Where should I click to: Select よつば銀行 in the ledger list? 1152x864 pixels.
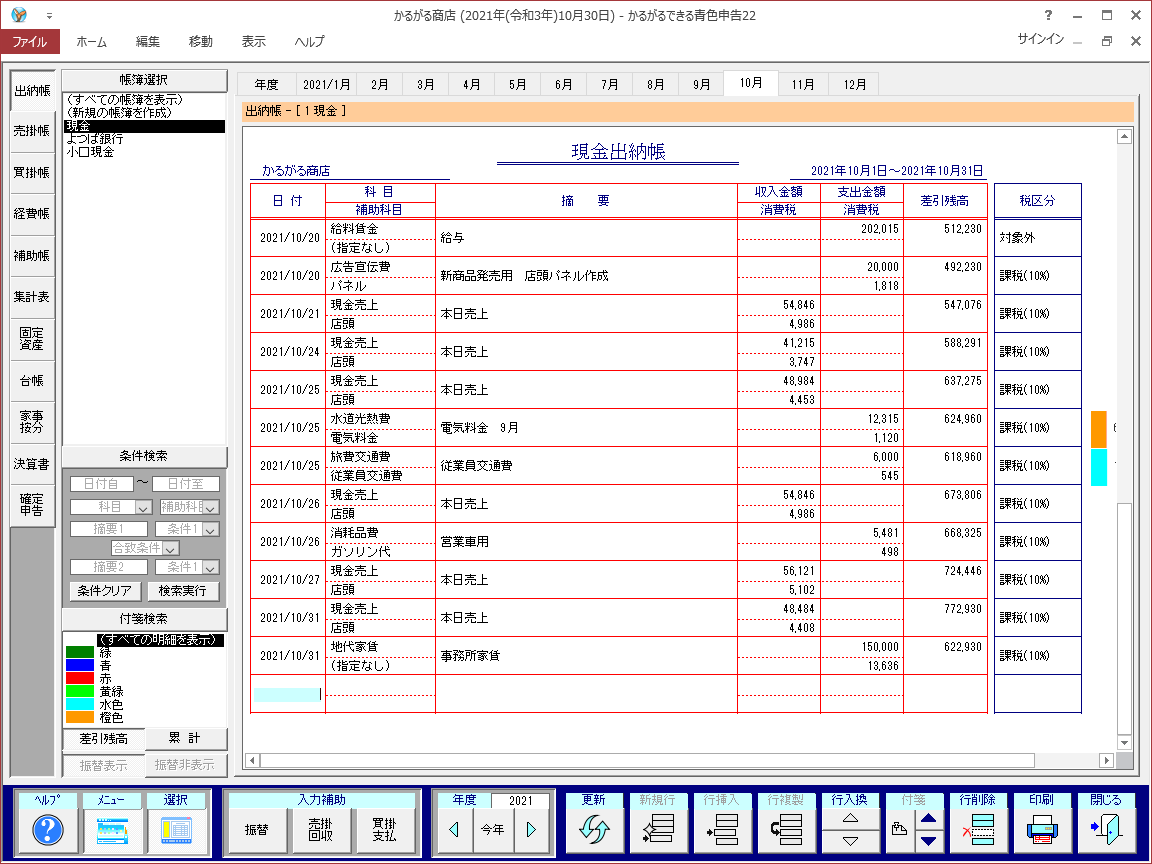point(95,139)
